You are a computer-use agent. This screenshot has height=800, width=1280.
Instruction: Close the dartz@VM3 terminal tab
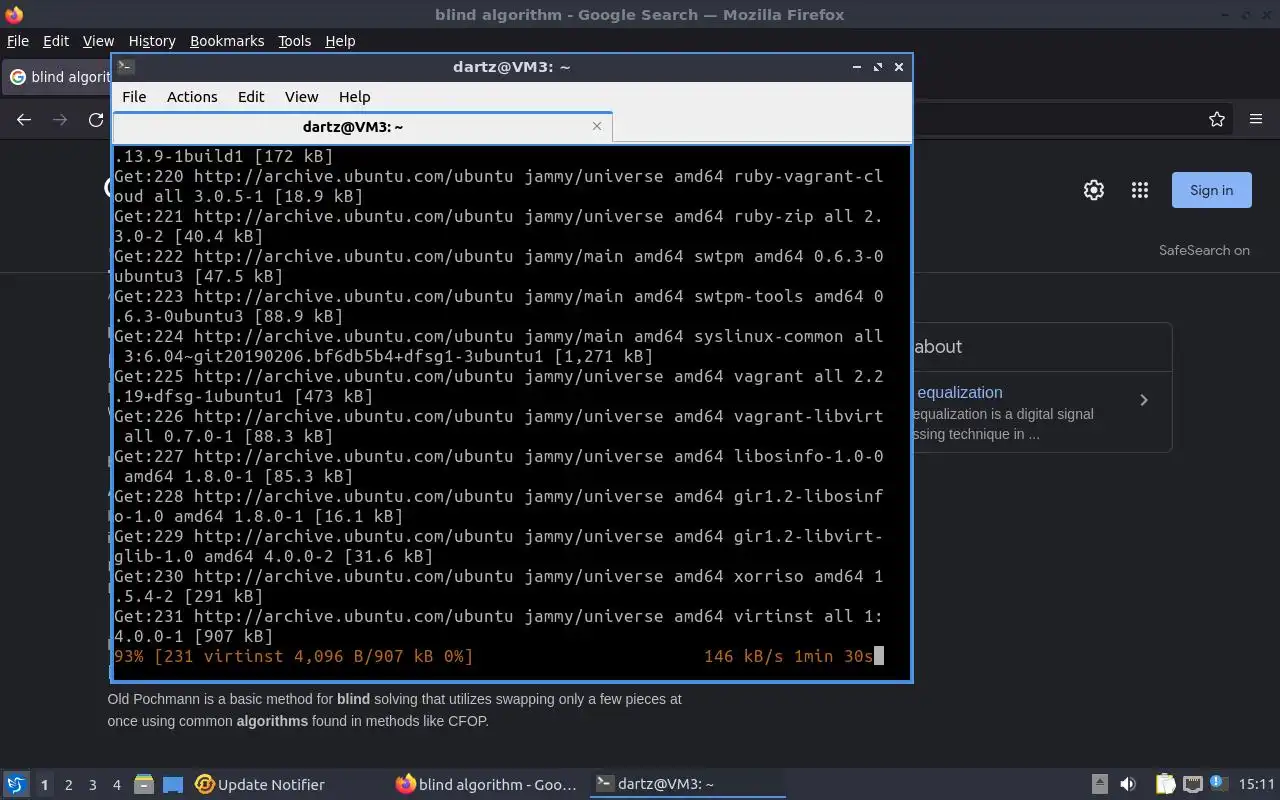(x=597, y=126)
